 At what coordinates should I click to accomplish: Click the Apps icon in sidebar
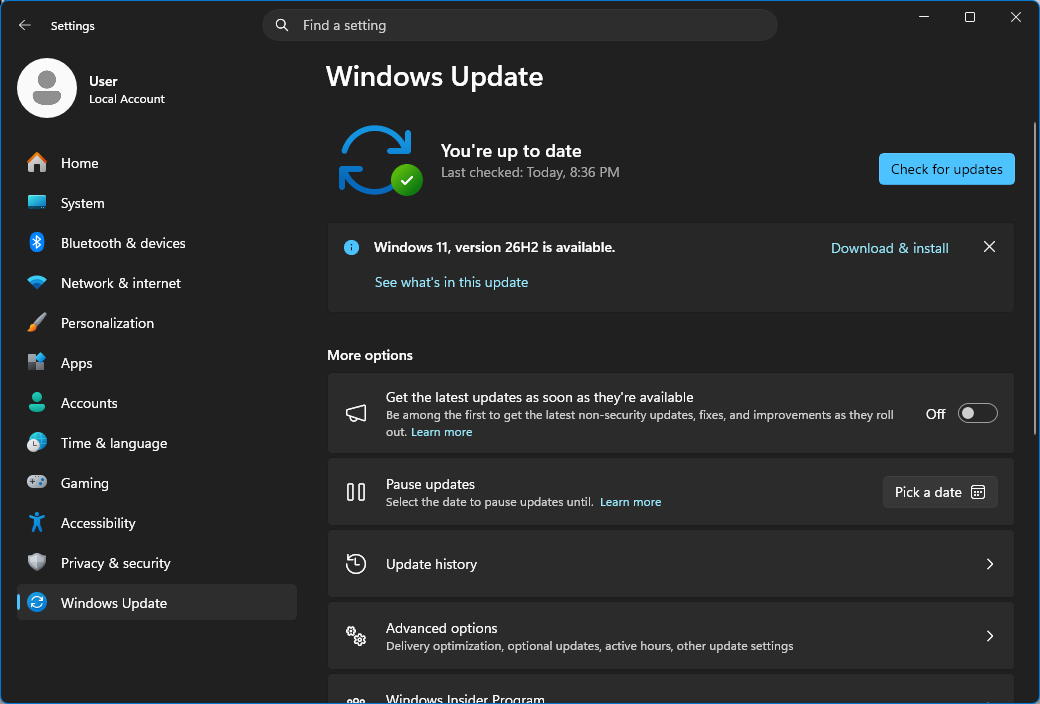click(37, 362)
